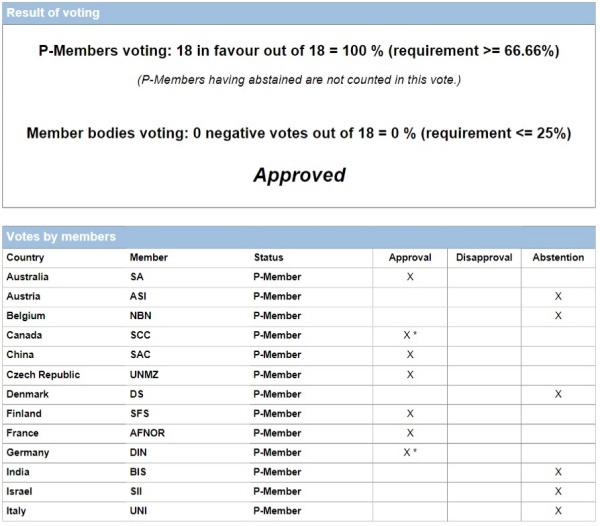Click the Member bodies voting summary line

[x=299, y=133]
